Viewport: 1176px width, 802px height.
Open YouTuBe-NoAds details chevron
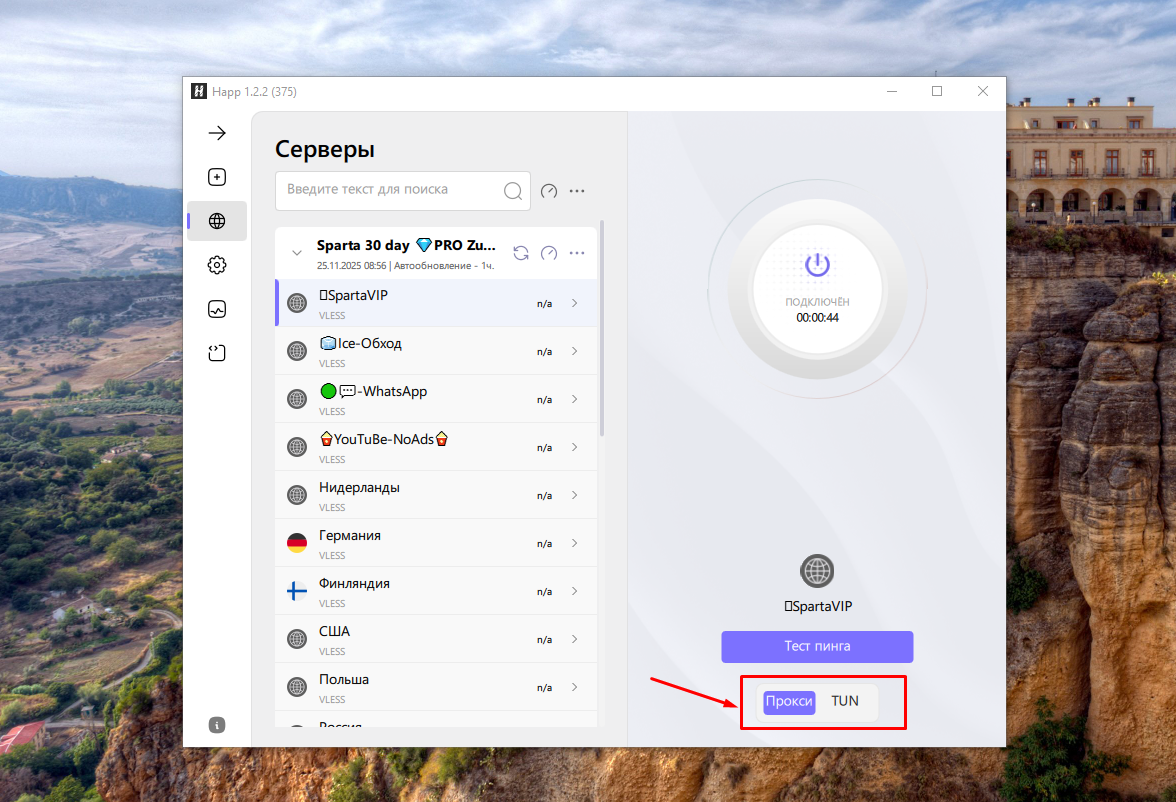point(574,447)
